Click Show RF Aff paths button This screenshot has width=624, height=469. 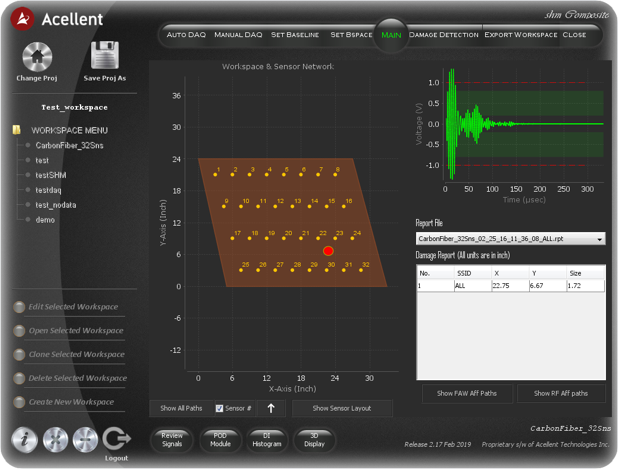(561, 393)
